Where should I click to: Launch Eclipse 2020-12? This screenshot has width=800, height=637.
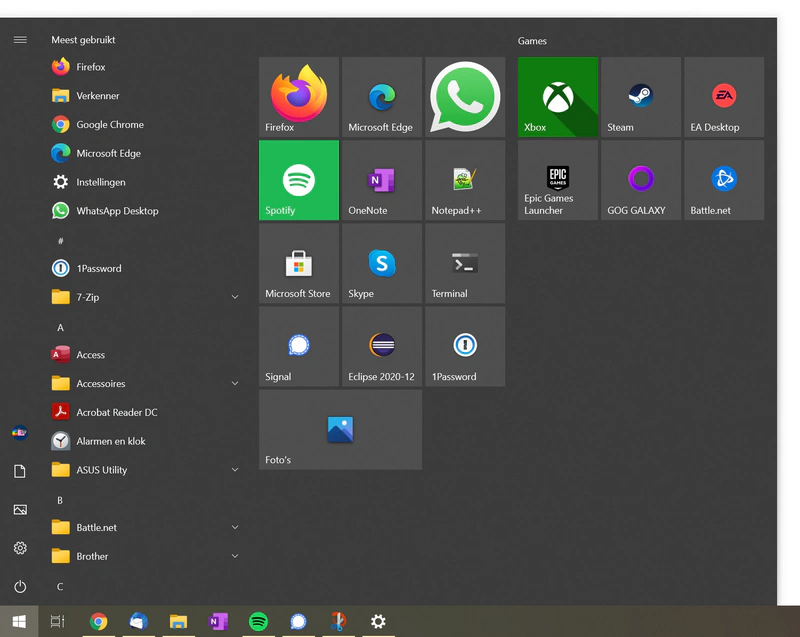[381, 346]
